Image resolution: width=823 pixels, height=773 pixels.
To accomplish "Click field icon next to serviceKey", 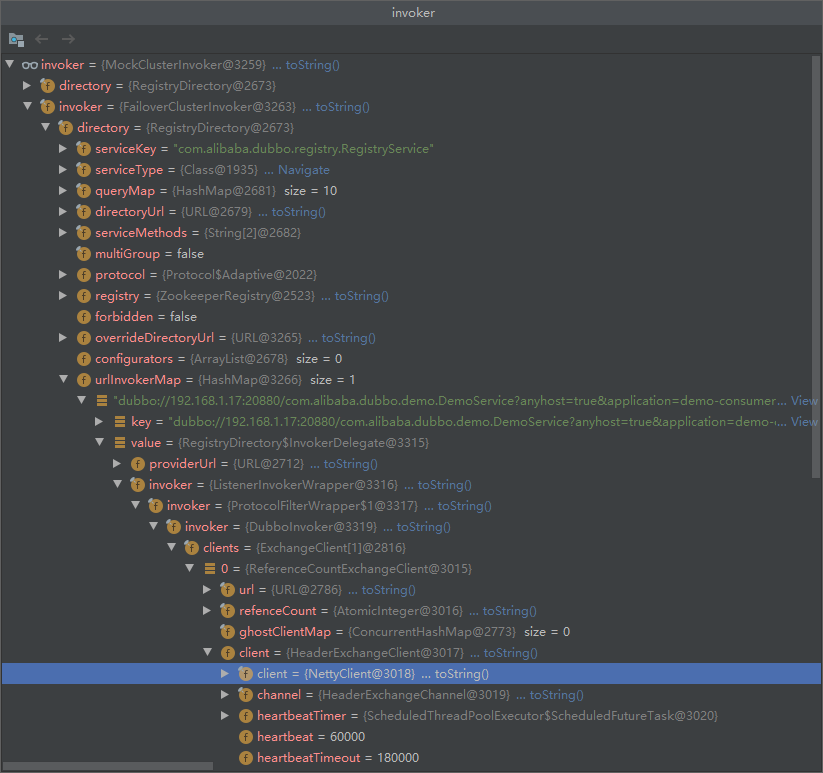I will pos(83,149).
